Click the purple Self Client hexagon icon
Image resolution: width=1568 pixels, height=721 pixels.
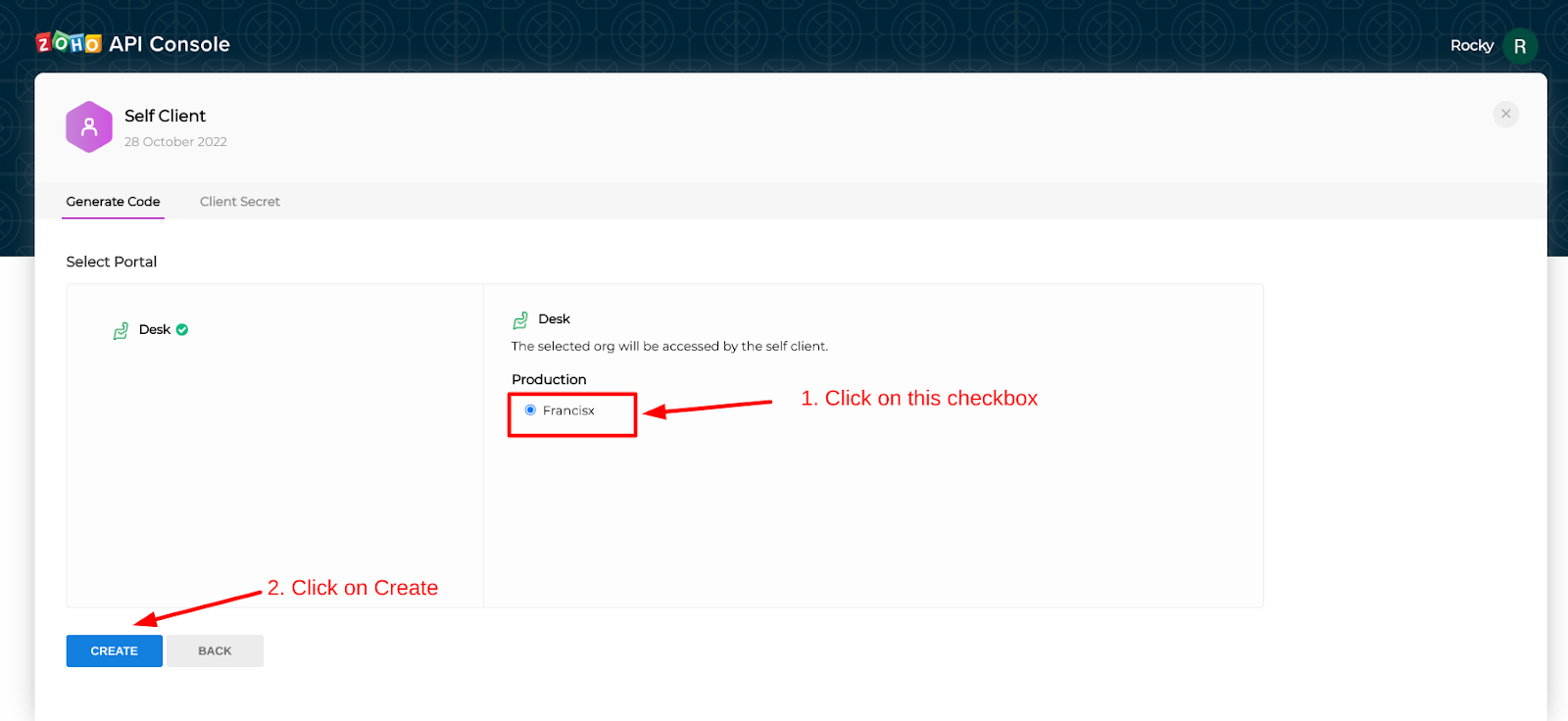[89, 127]
